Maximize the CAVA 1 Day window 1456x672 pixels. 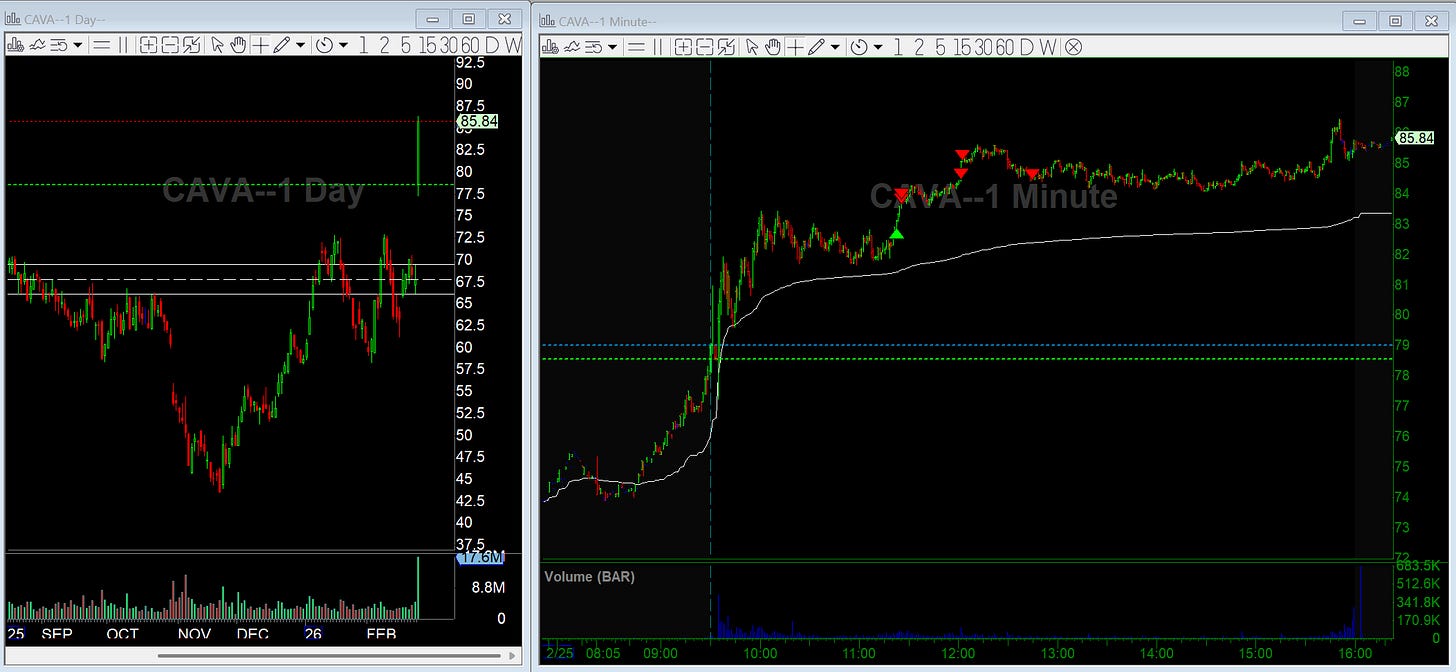(x=468, y=19)
